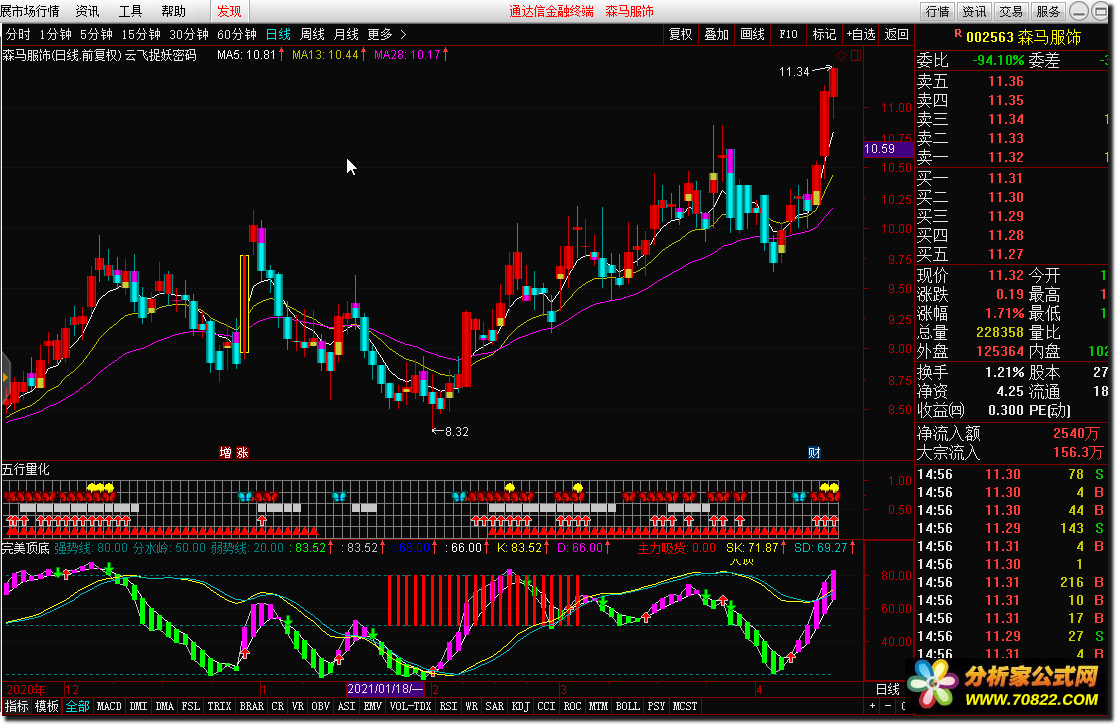Select the PSY indicator tab
The height and width of the screenshot is (725, 1118).
657,706
